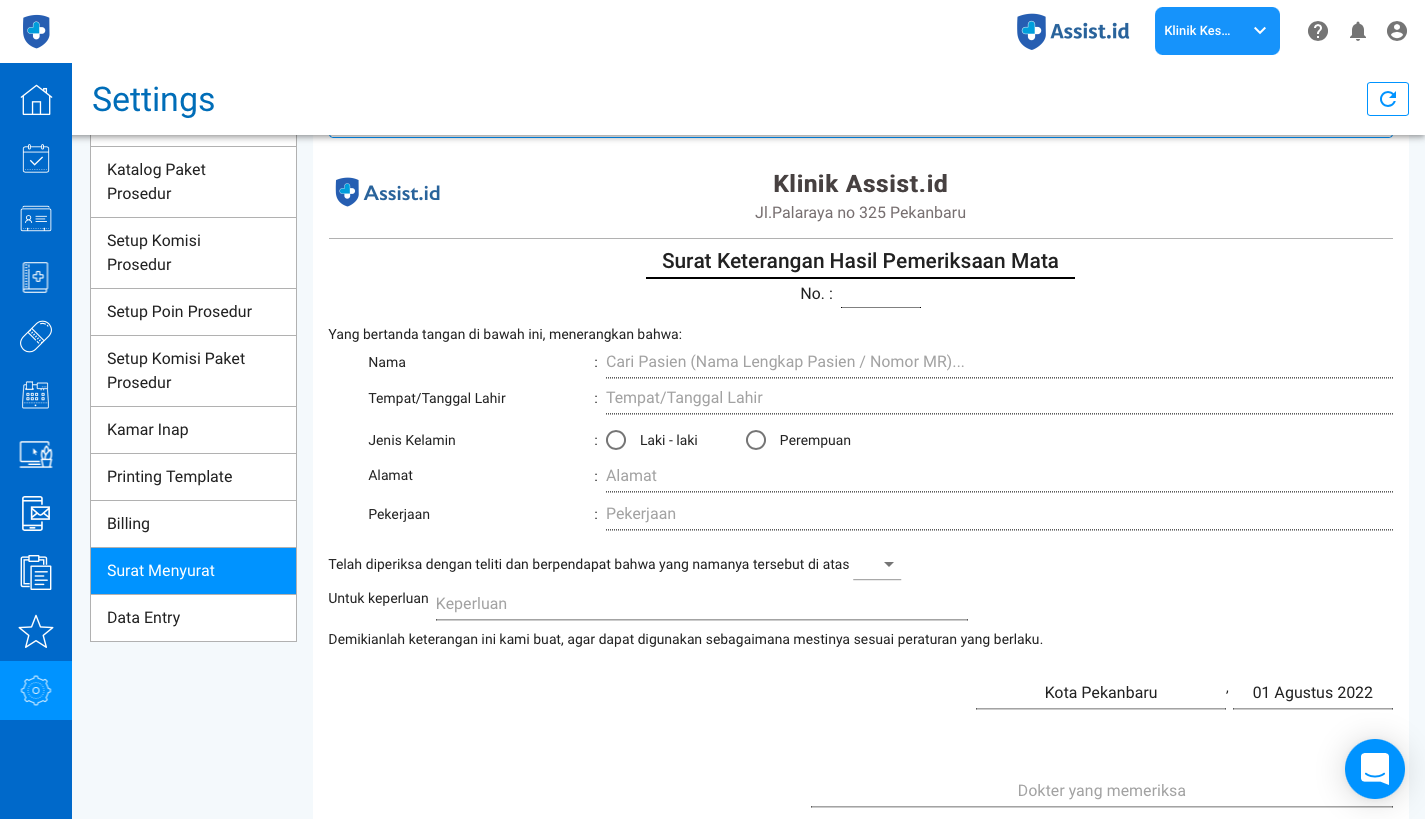
Task: Open Data Entry settings menu item
Action: click(x=193, y=618)
